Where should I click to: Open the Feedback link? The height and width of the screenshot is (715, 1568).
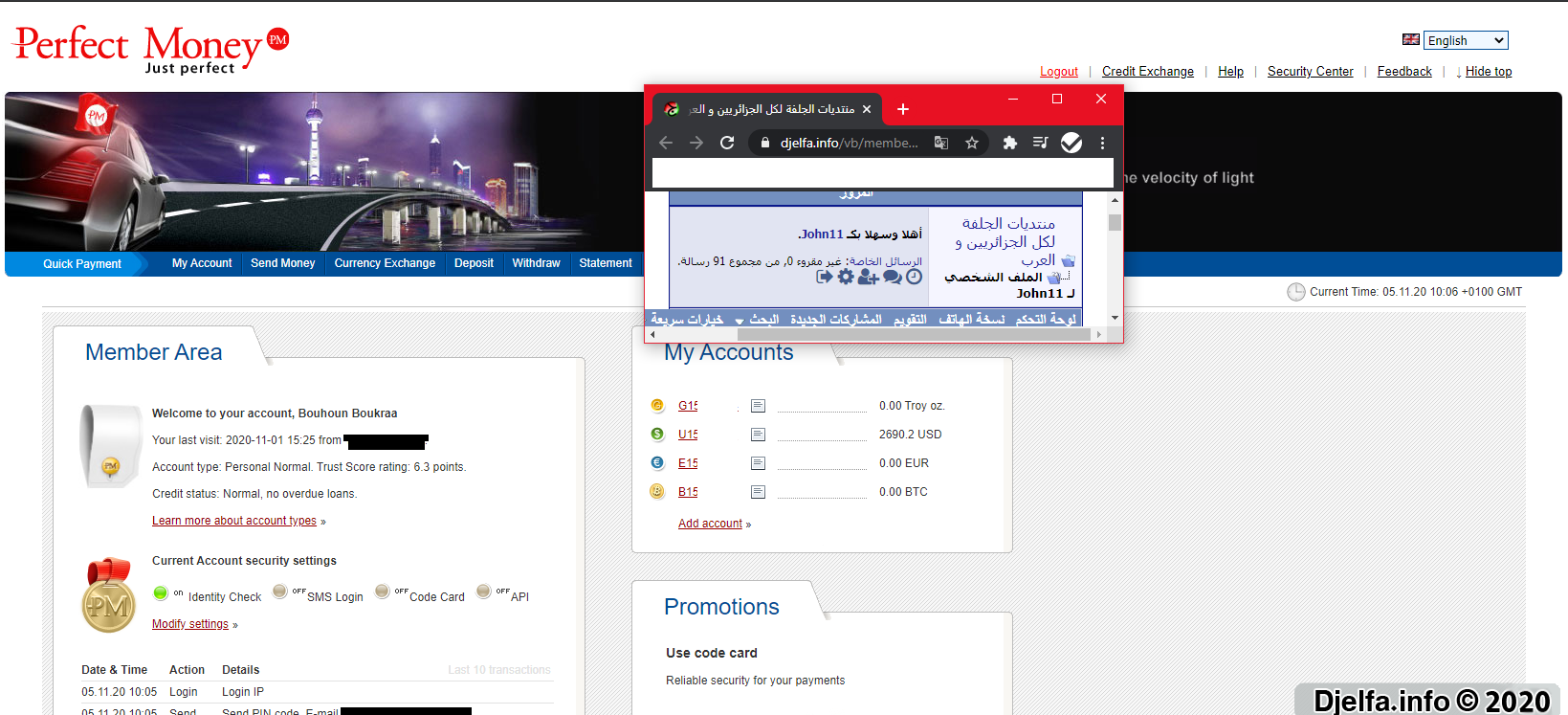click(1404, 72)
